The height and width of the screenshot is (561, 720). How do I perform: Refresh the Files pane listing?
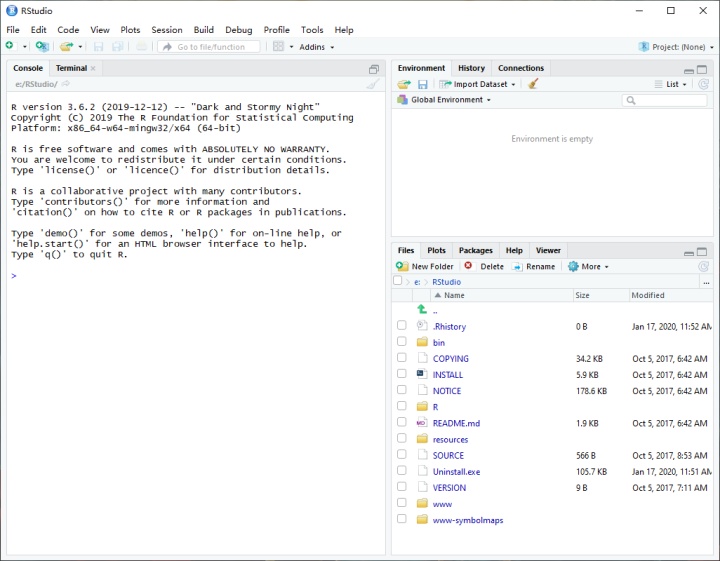click(x=703, y=266)
